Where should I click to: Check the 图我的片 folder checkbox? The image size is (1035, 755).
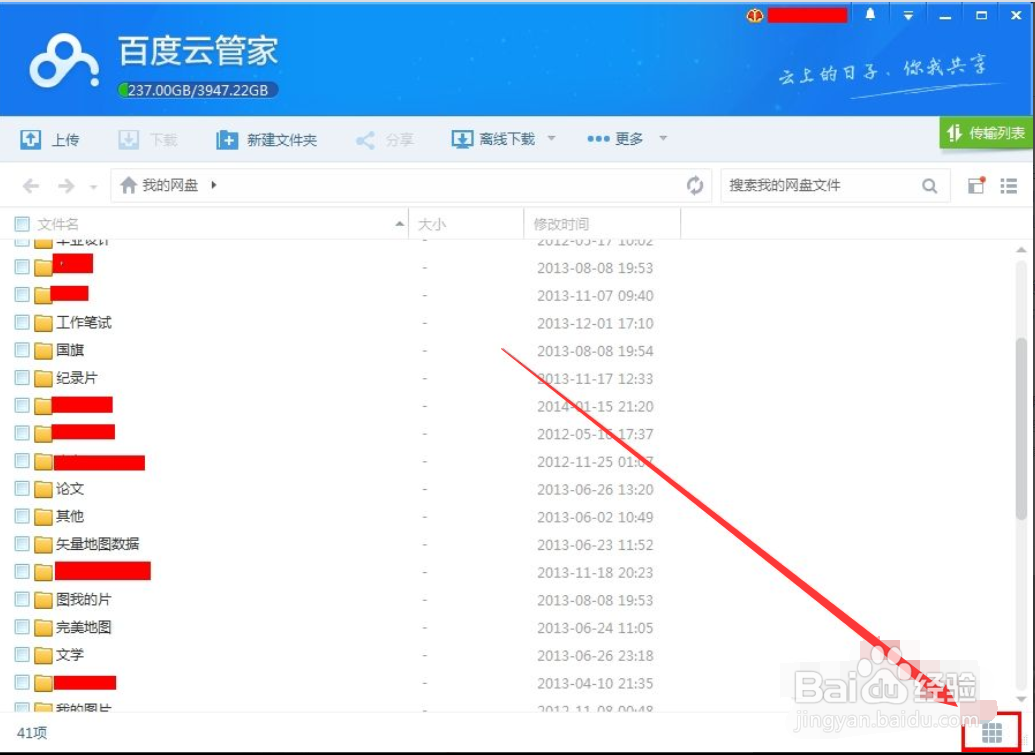22,600
